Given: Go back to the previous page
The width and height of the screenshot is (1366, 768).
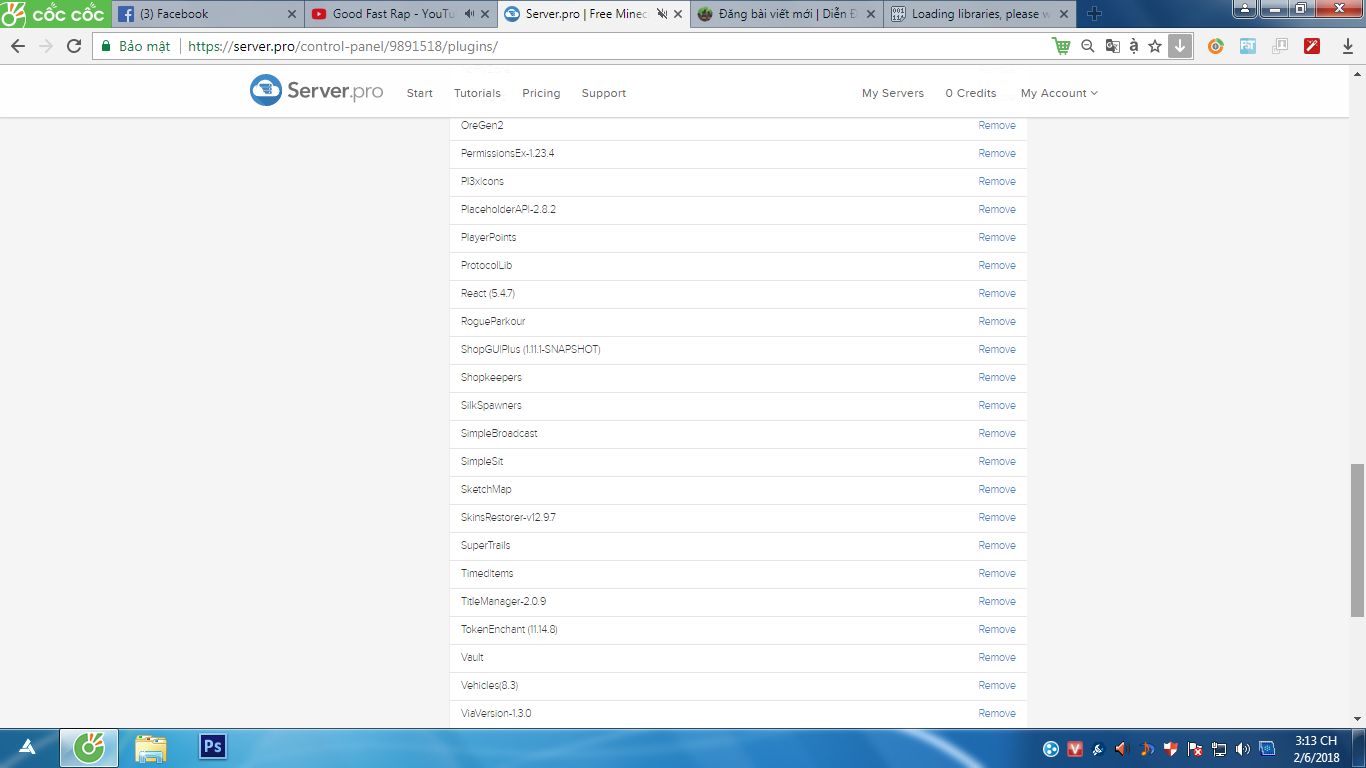Looking at the screenshot, I should (18, 46).
